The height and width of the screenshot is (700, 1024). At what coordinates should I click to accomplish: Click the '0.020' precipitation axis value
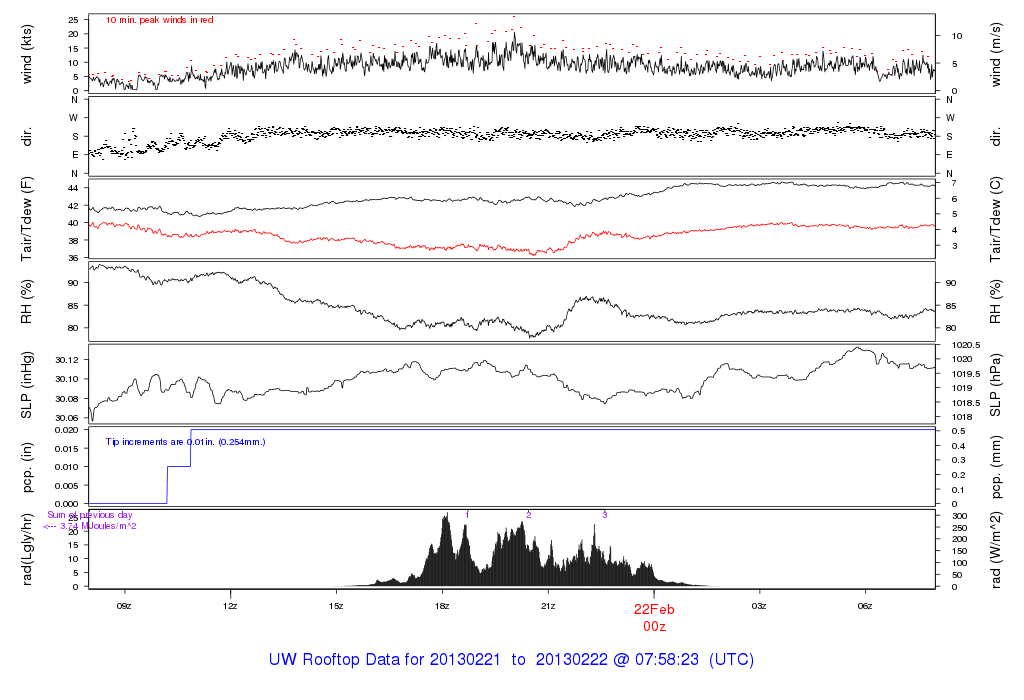(x=66, y=430)
